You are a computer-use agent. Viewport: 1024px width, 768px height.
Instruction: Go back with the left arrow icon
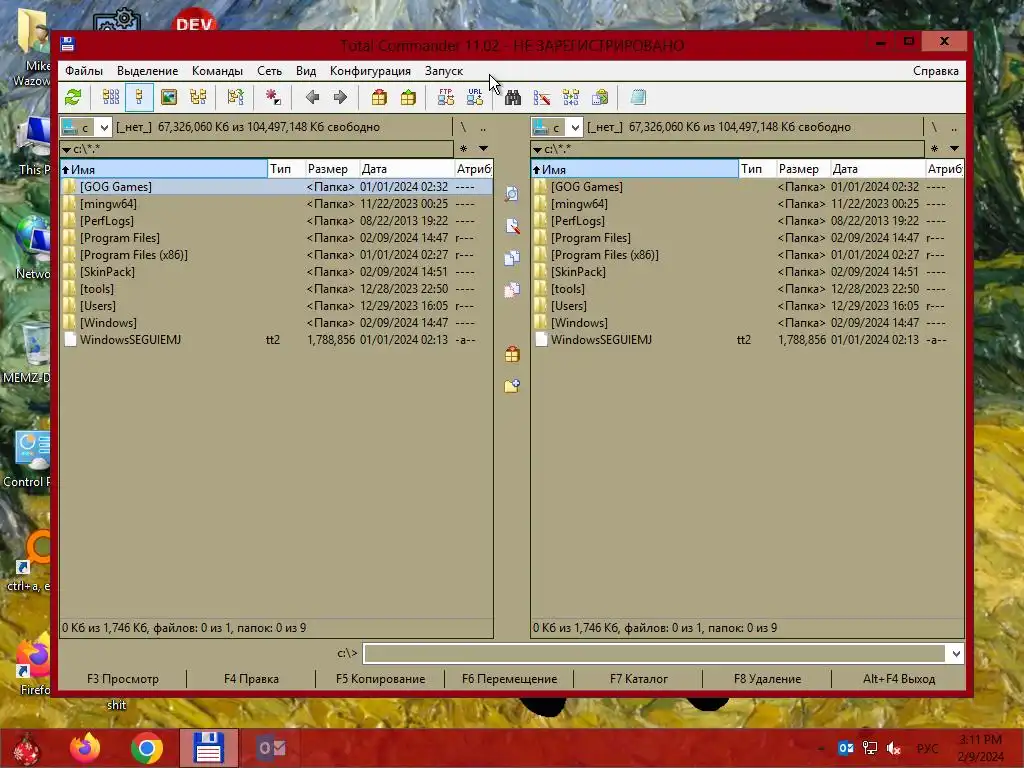312,97
